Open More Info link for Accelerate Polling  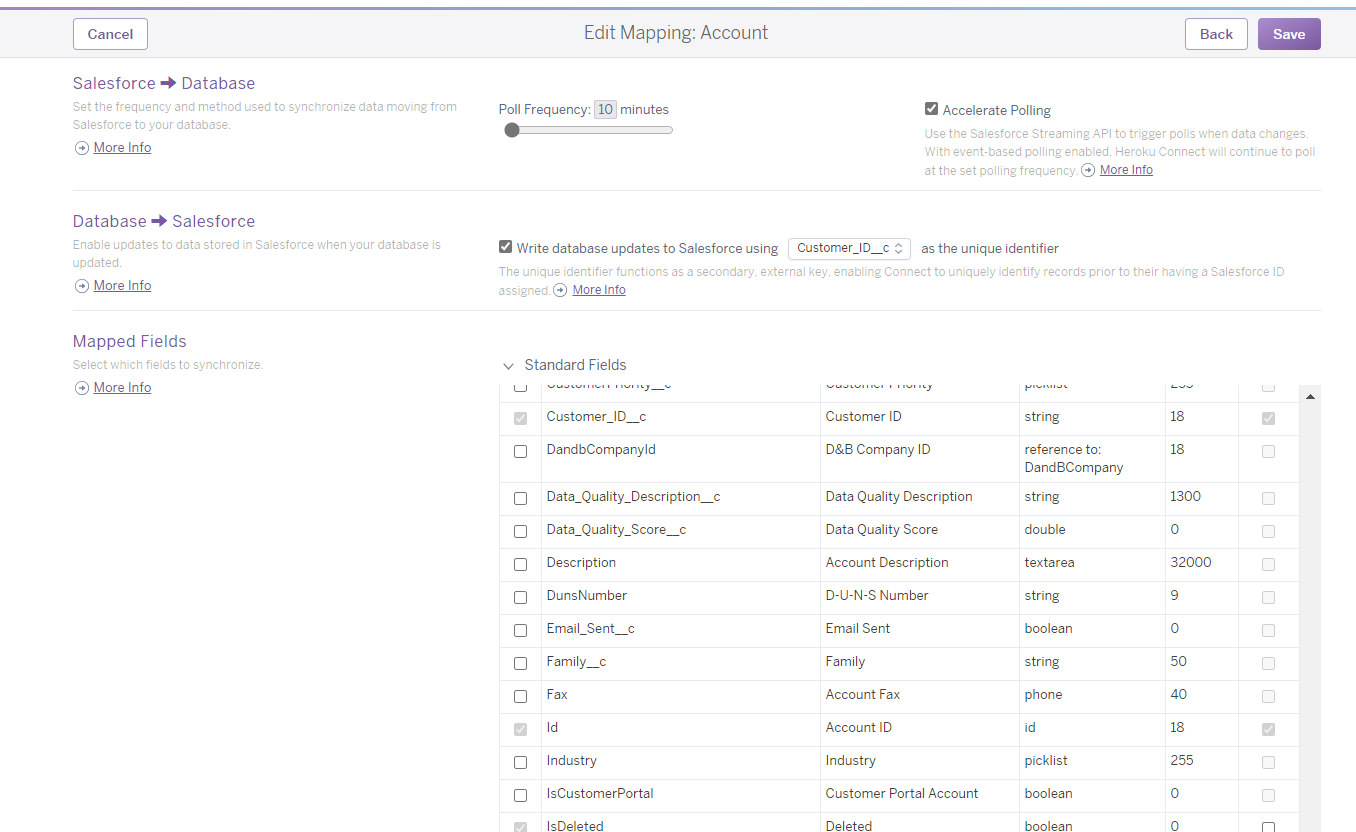pyautogui.click(x=1126, y=170)
